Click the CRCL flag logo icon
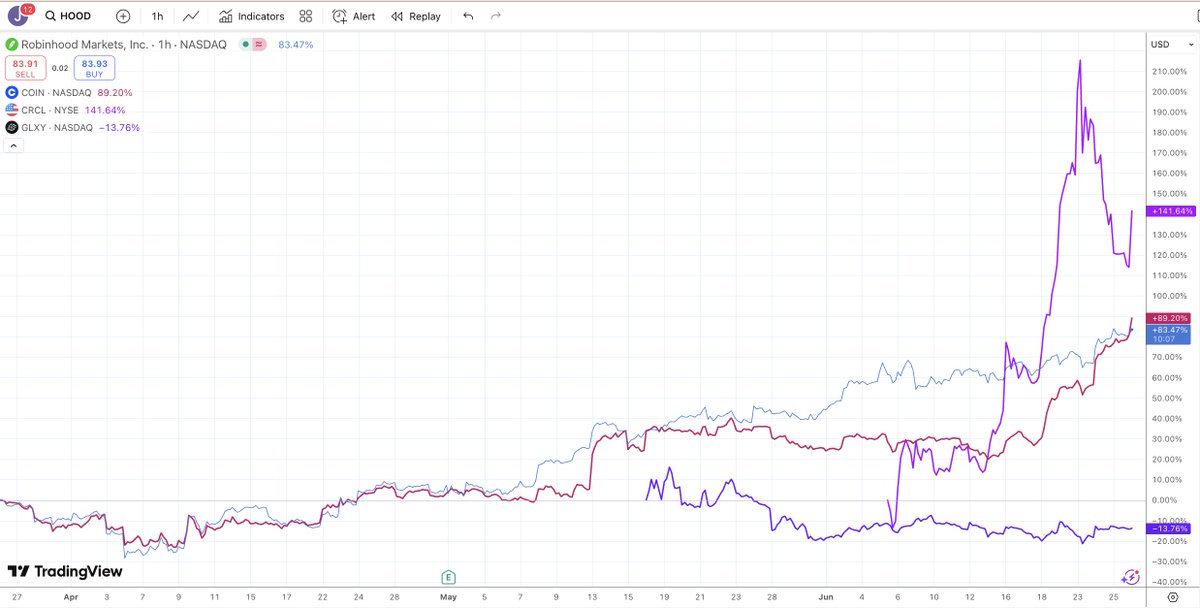 click(11, 110)
